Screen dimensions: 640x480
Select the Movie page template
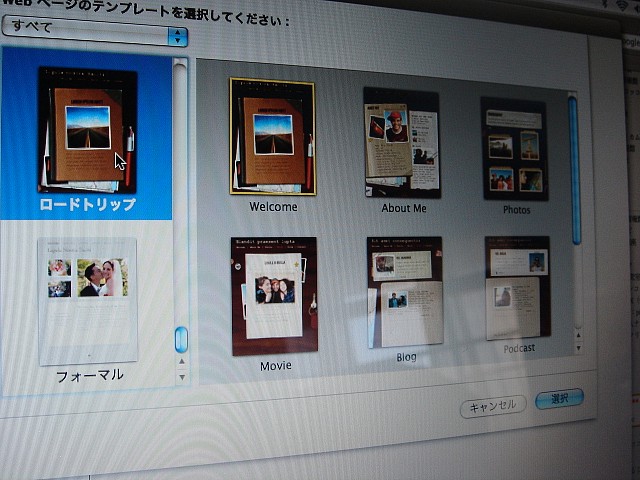[274, 295]
